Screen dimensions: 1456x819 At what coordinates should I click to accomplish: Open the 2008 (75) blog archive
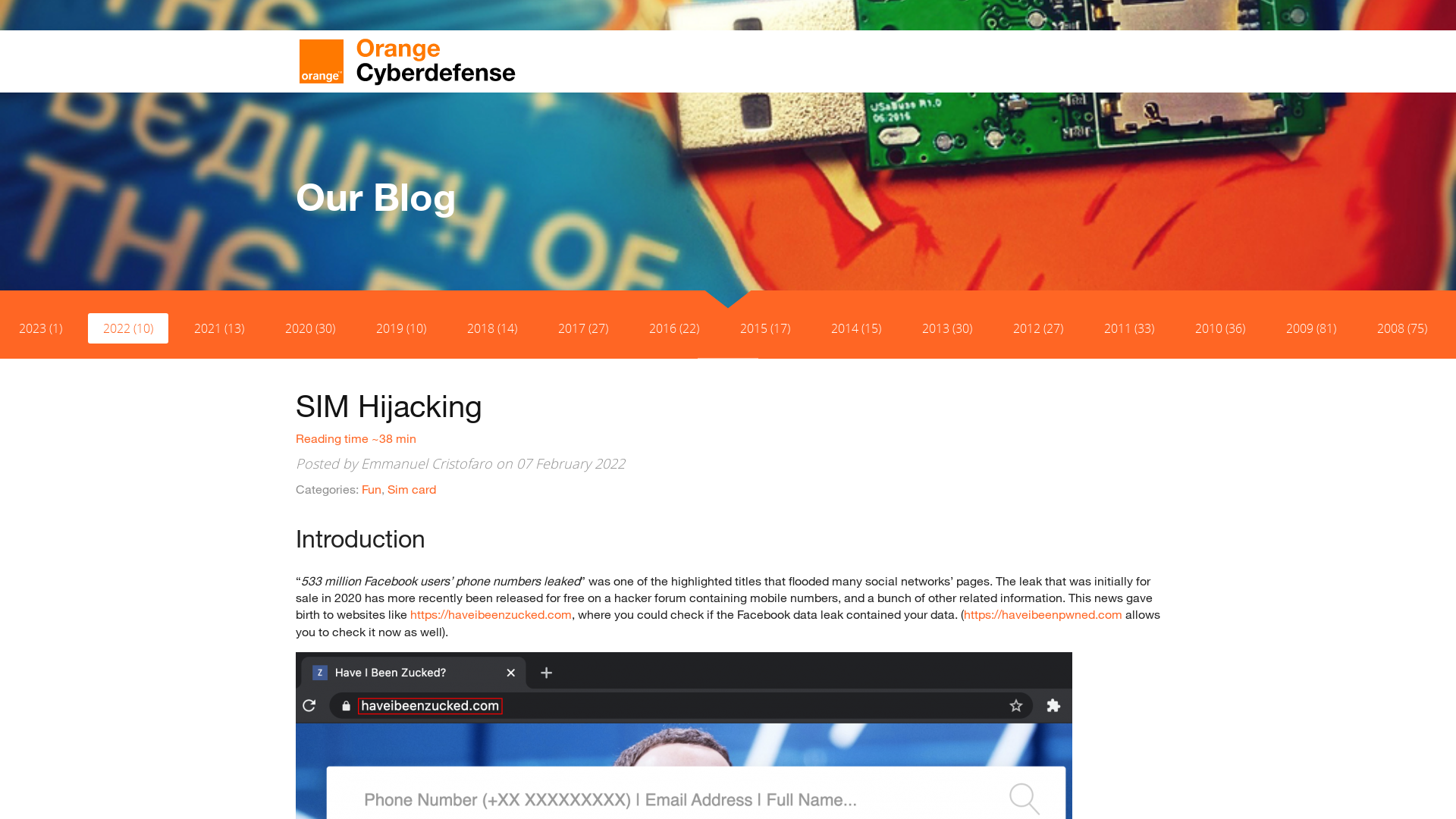1402,328
